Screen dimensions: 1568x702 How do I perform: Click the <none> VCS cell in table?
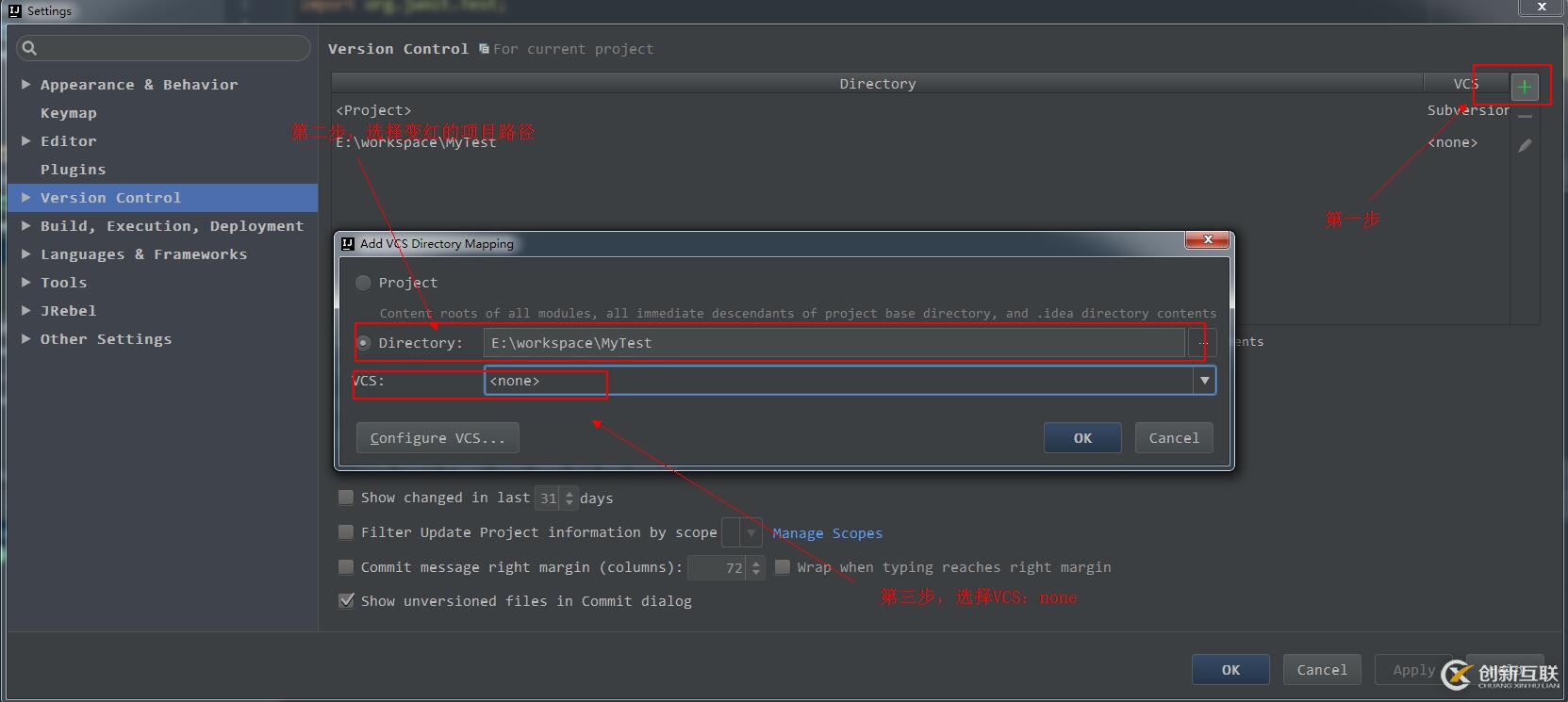coord(1453,142)
